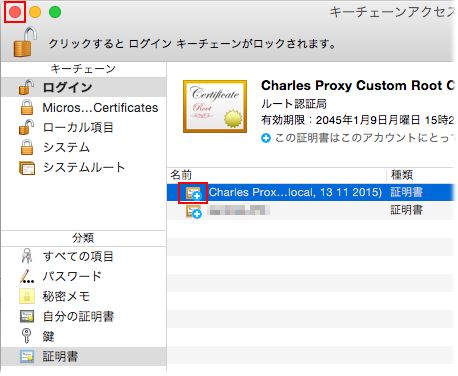The image size is (458, 376).
Task: Show 証明書 category label
Action: pos(60,356)
